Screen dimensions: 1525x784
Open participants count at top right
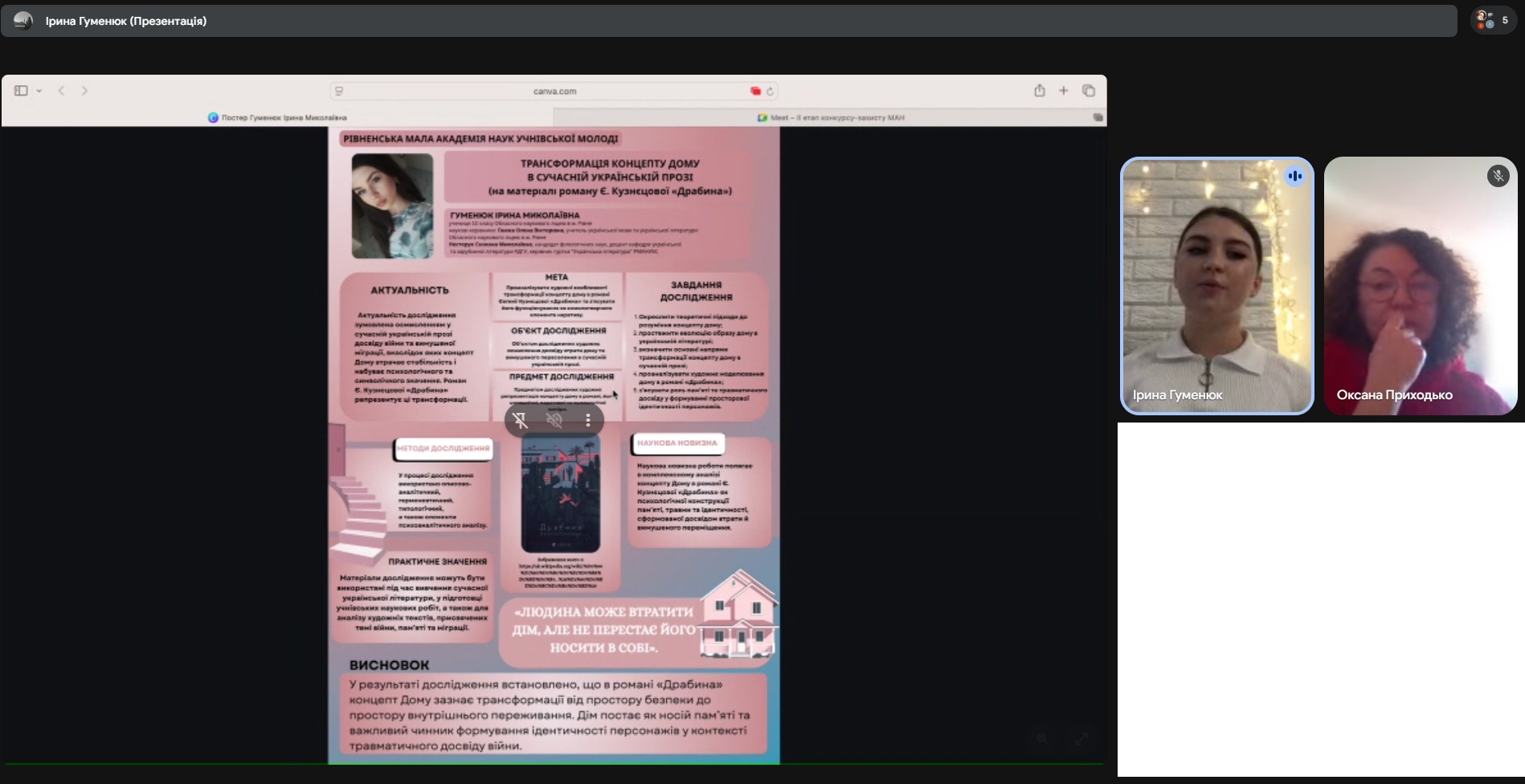[1493, 21]
